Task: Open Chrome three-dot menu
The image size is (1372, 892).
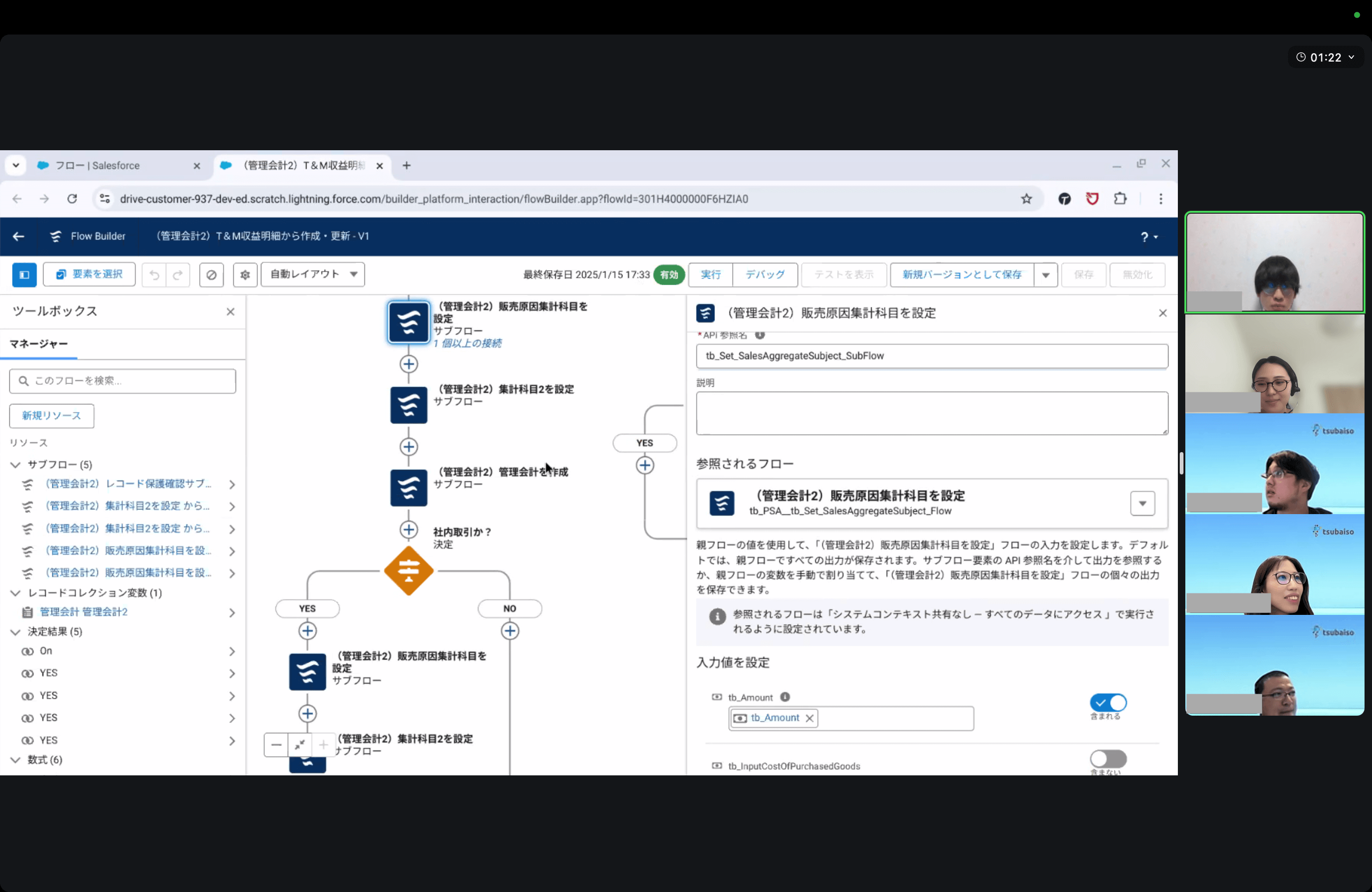Action: point(1161,199)
